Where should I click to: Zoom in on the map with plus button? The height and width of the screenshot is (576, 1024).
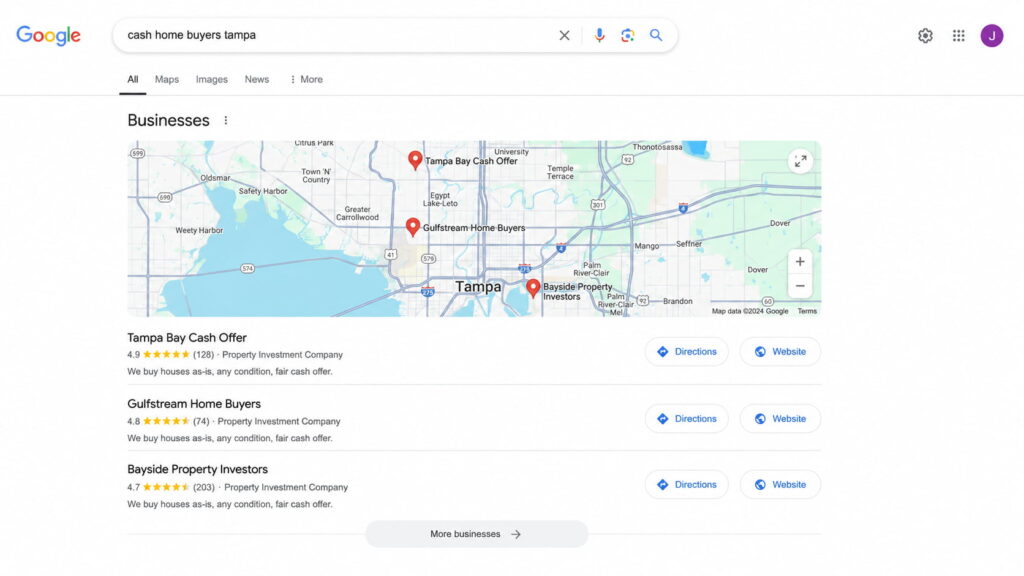pyautogui.click(x=800, y=262)
